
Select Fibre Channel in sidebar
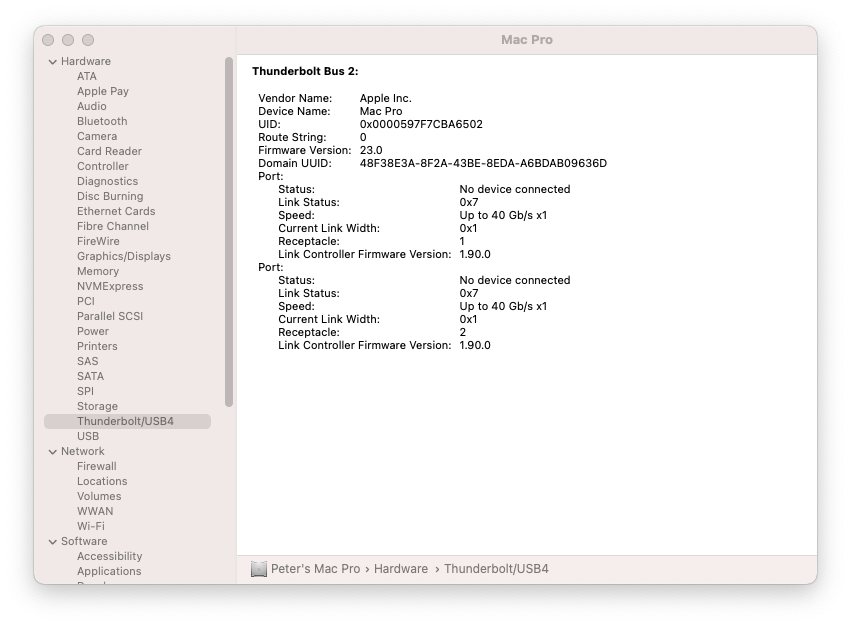point(113,226)
